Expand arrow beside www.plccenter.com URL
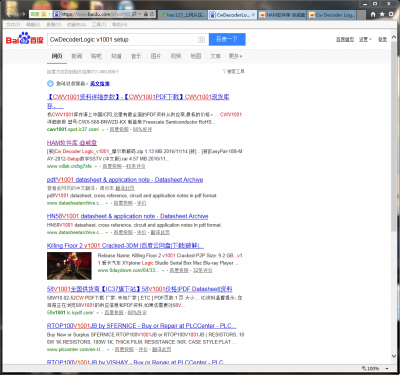 pos(108,350)
